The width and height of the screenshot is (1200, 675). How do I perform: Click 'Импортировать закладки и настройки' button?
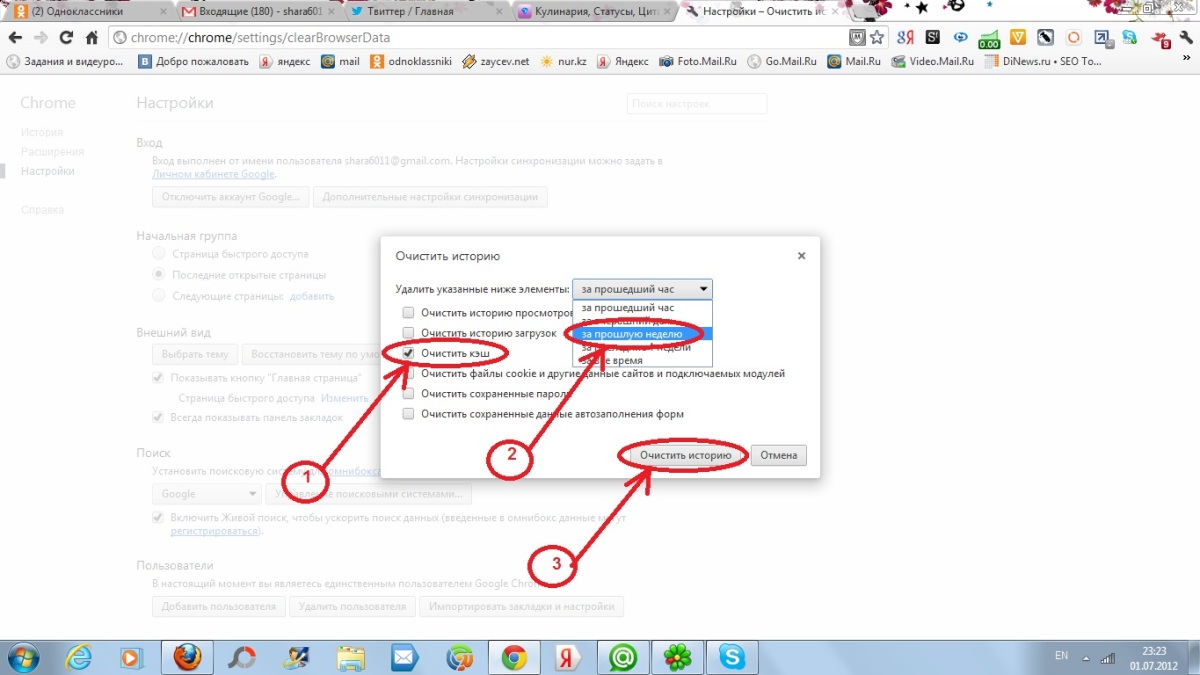tap(521, 606)
